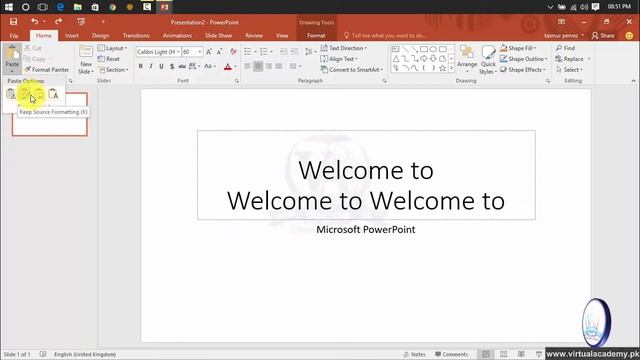
Task: Open the add or remove columns menu
Action: [x=295, y=66]
